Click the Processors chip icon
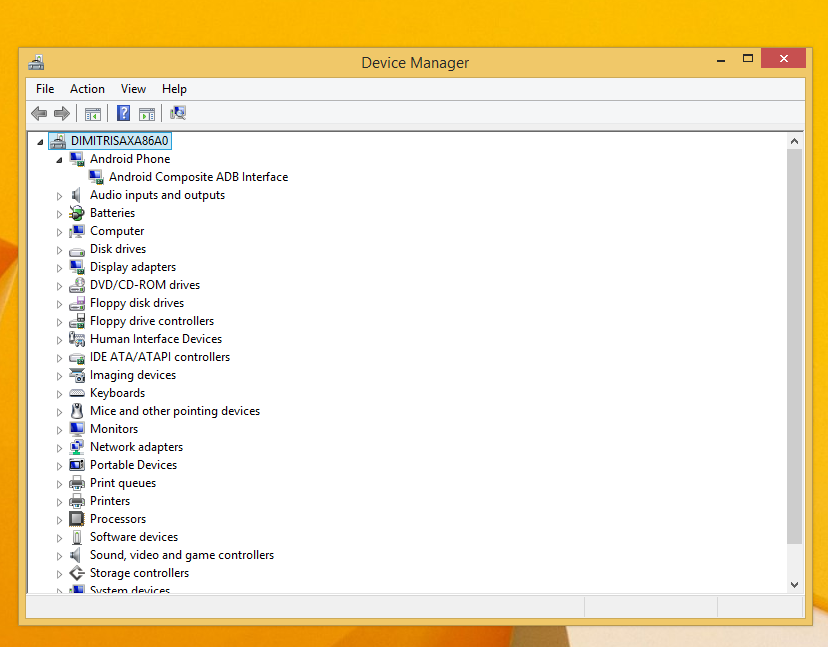 tap(77, 519)
